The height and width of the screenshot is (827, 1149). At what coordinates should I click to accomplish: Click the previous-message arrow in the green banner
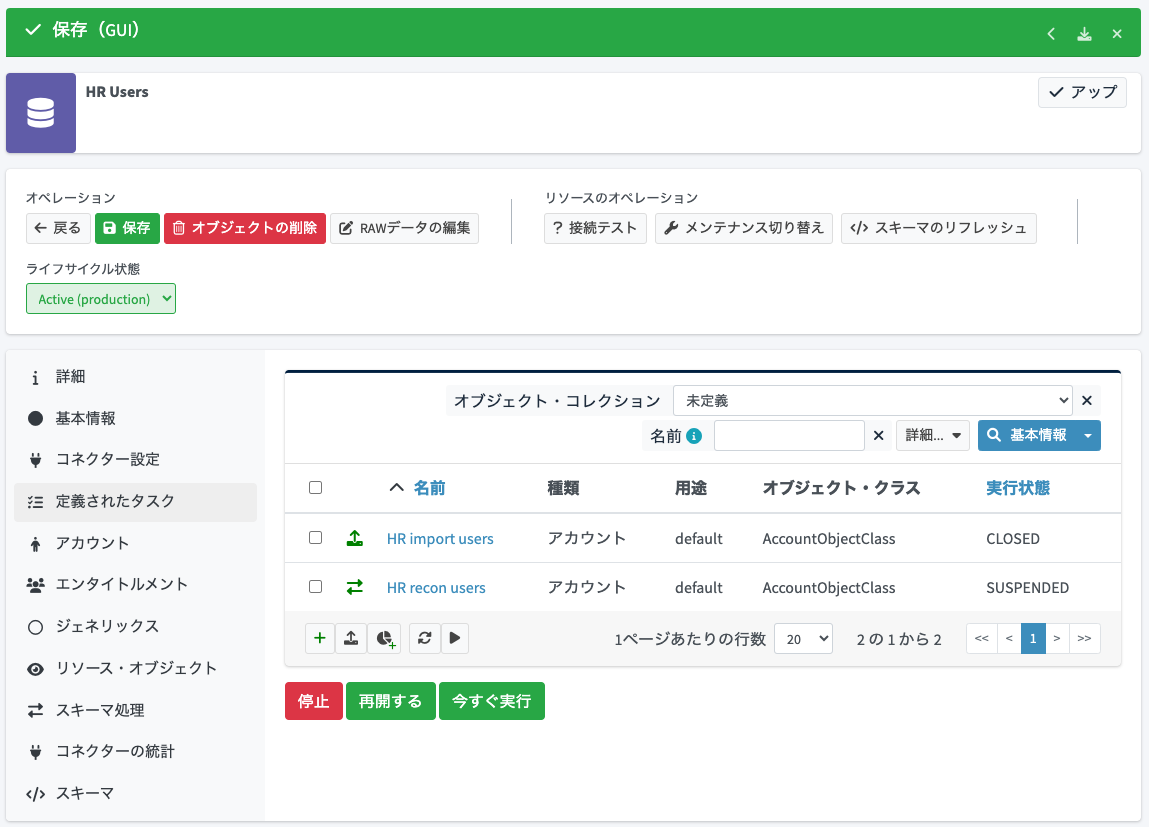coord(1051,34)
